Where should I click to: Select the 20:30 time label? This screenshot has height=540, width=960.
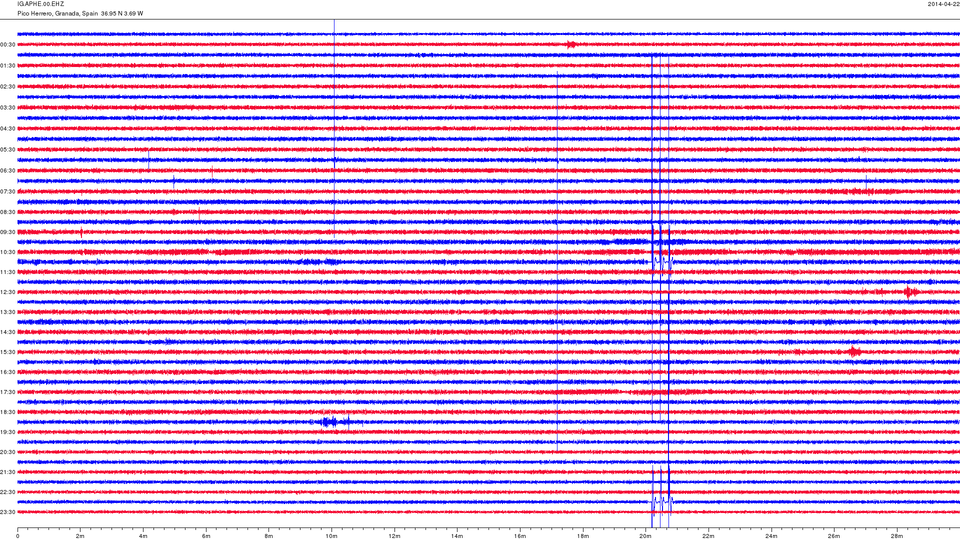pyautogui.click(x=8, y=452)
